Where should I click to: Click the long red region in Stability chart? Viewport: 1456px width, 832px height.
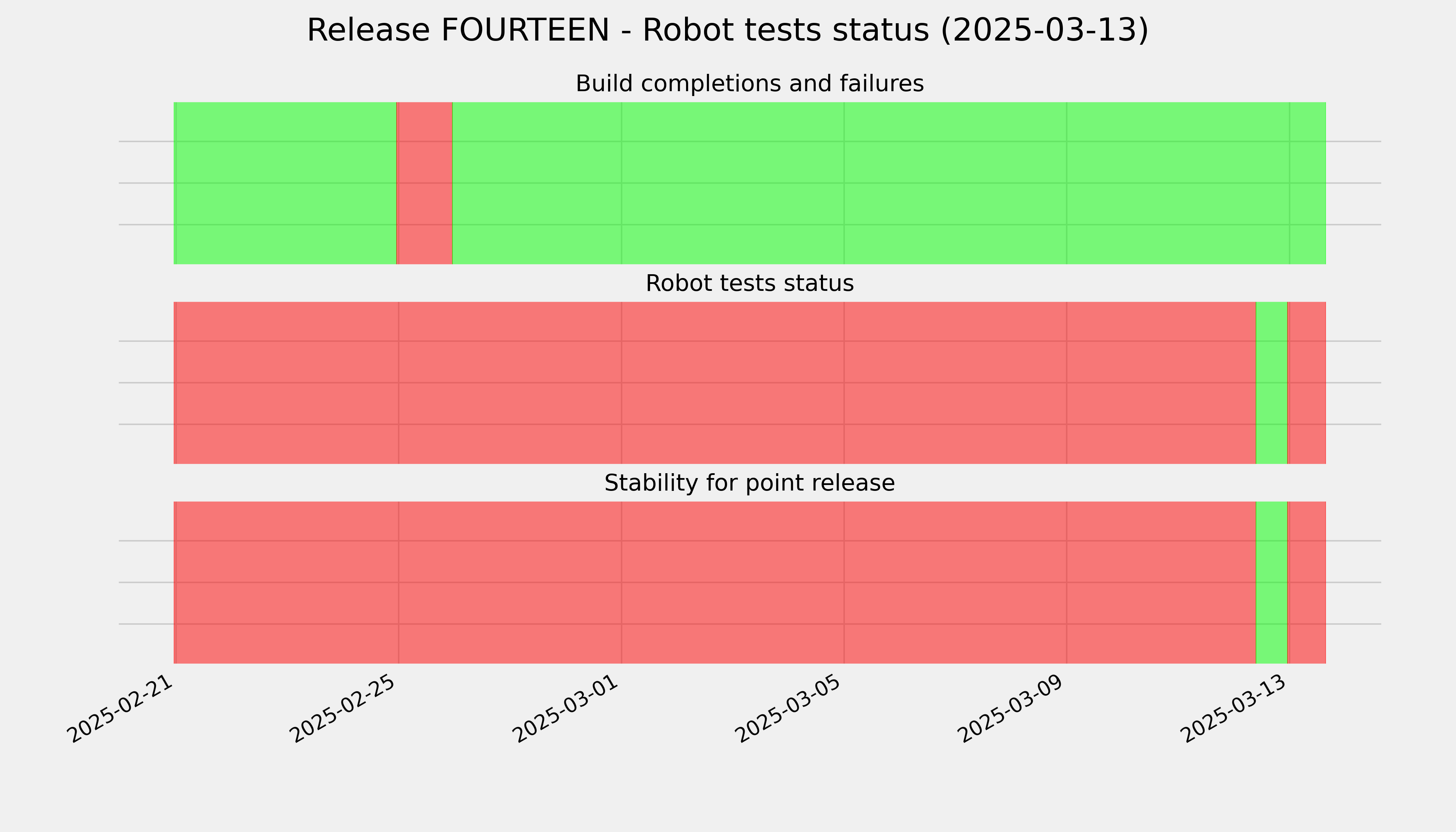[x=715, y=582]
